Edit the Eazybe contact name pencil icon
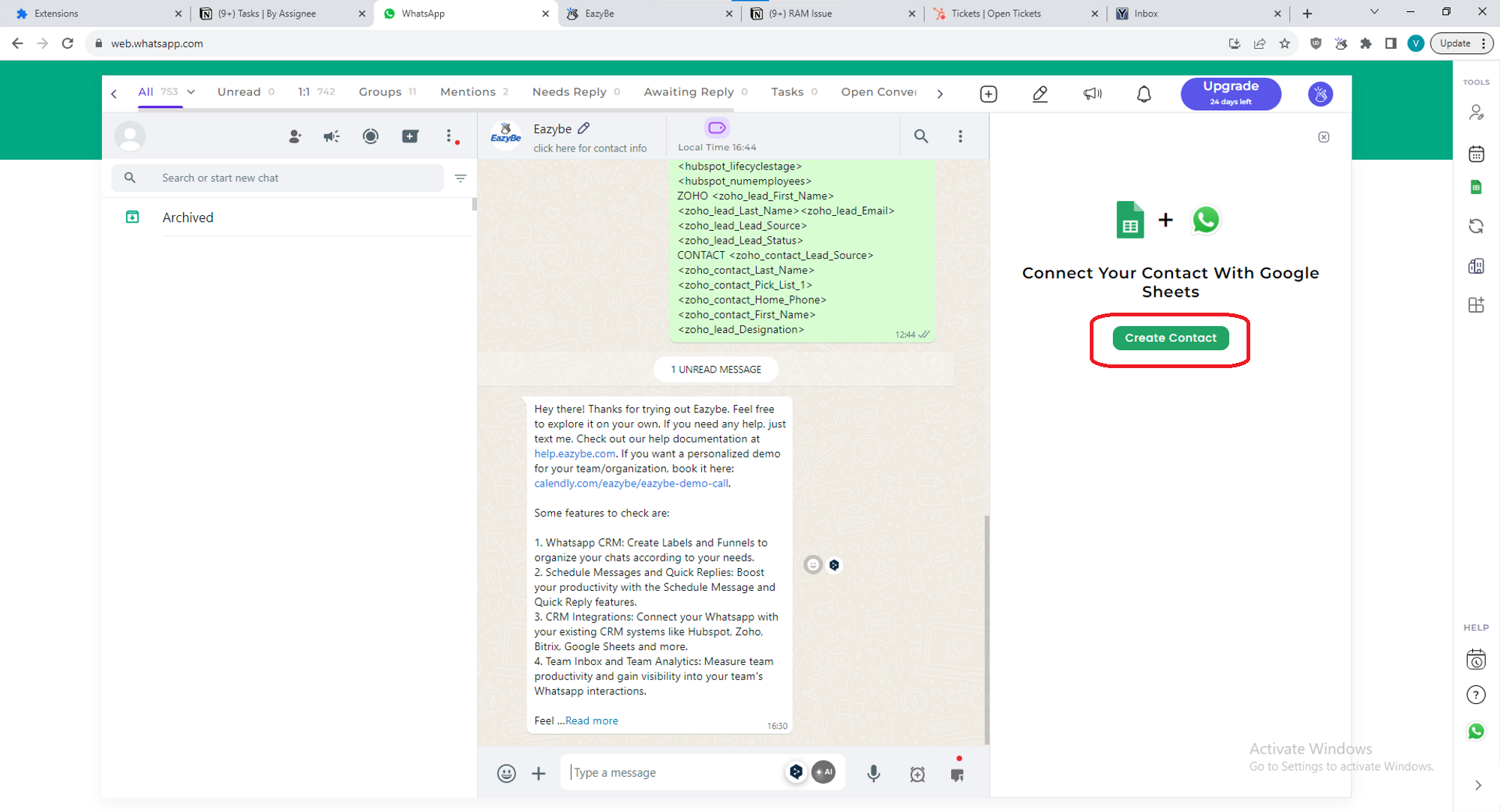The image size is (1500, 812). click(583, 128)
